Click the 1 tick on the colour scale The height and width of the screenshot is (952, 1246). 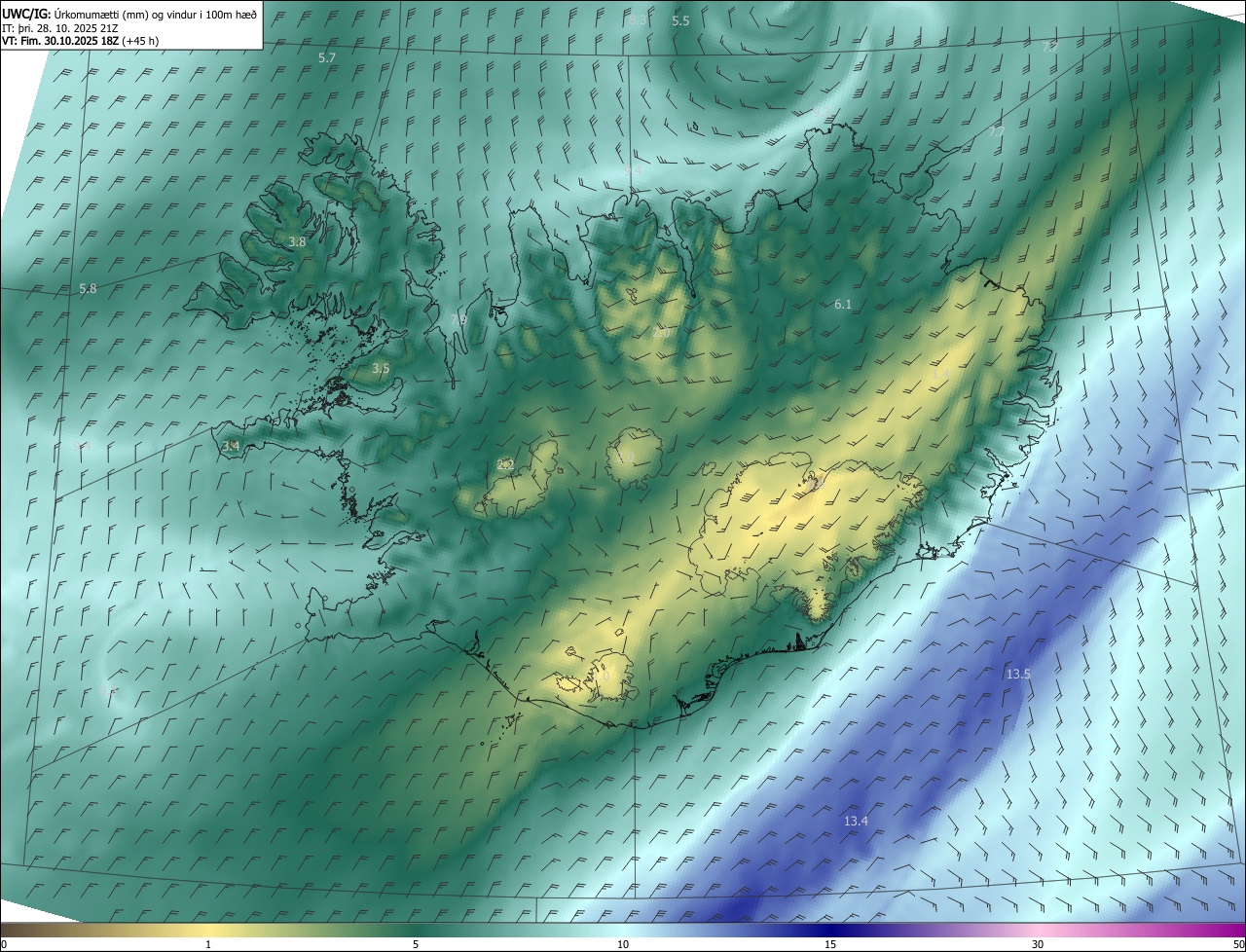click(x=208, y=945)
